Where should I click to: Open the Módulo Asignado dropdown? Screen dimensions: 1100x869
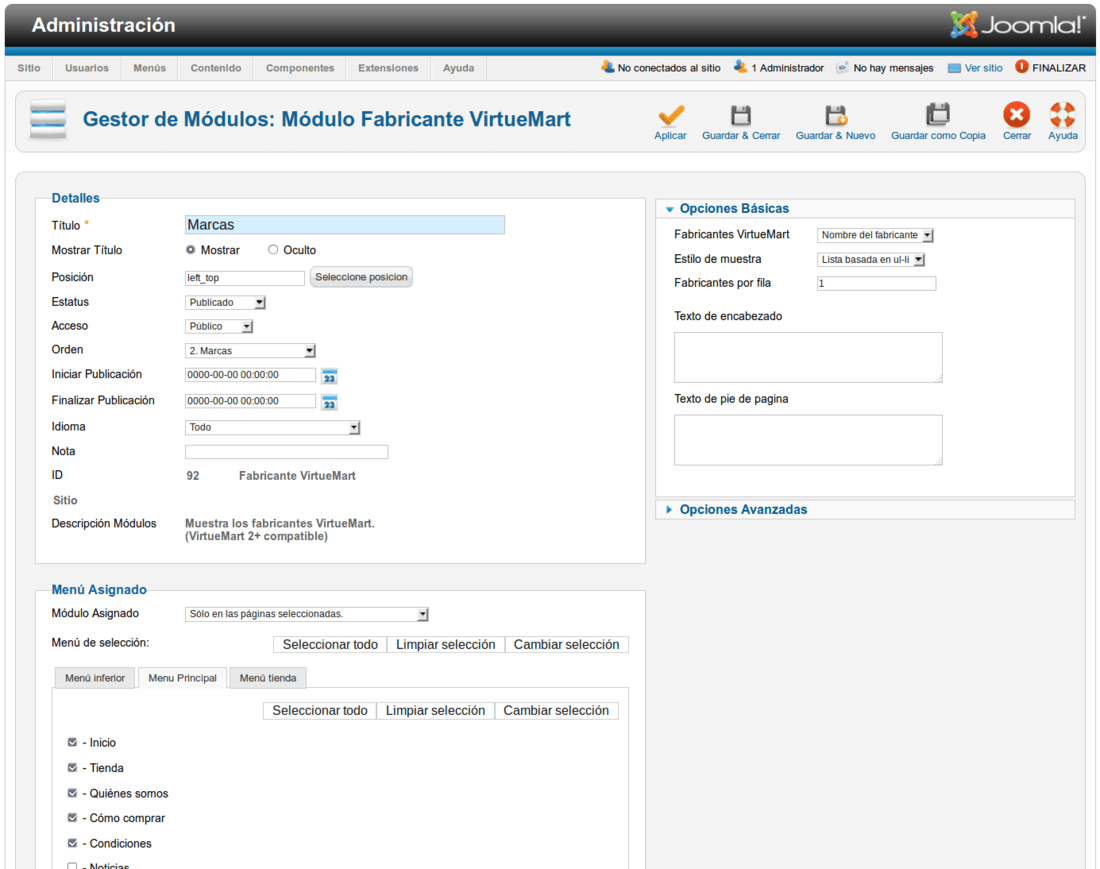307,614
